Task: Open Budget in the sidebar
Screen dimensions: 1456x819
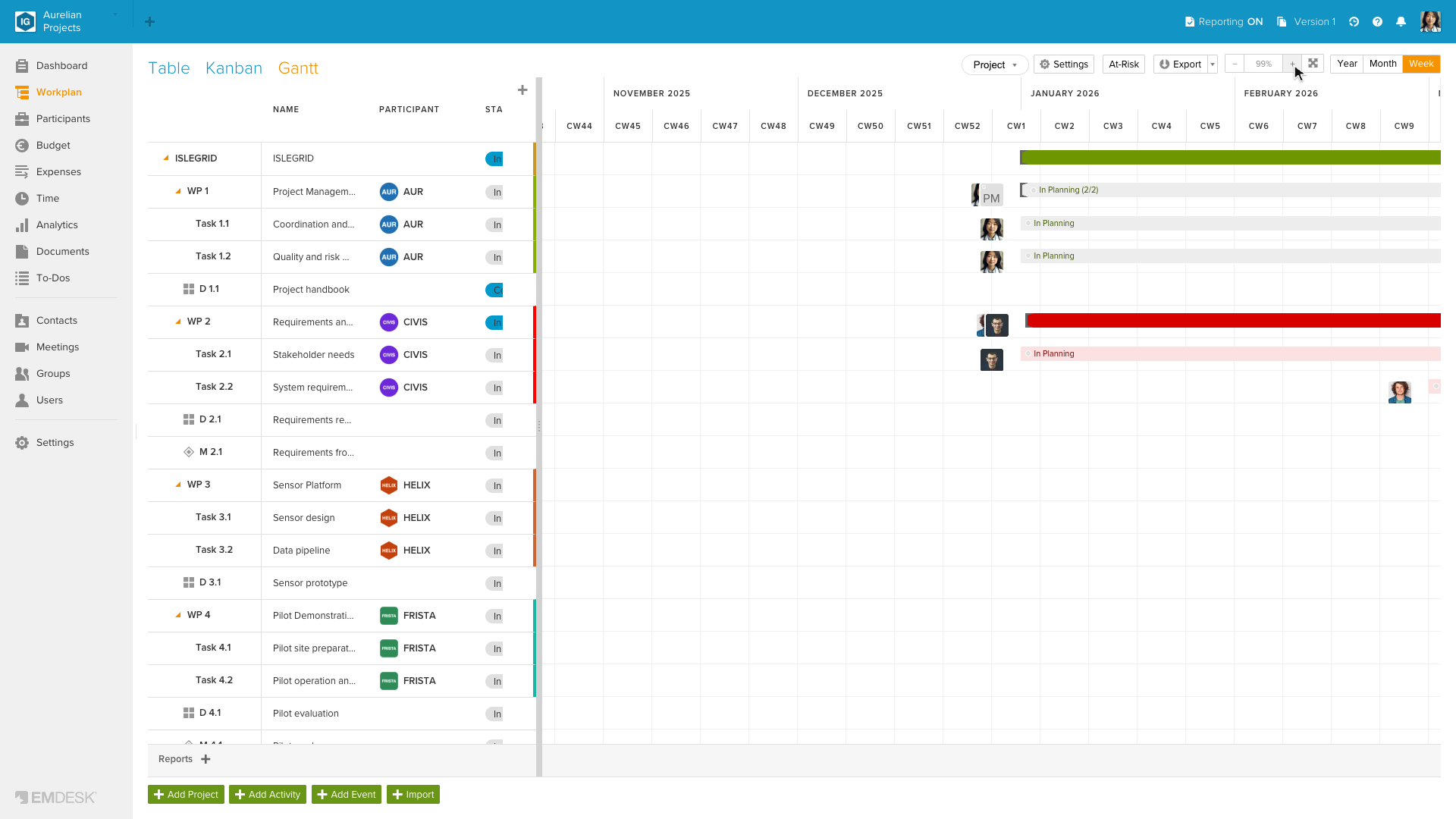Action: tap(53, 146)
